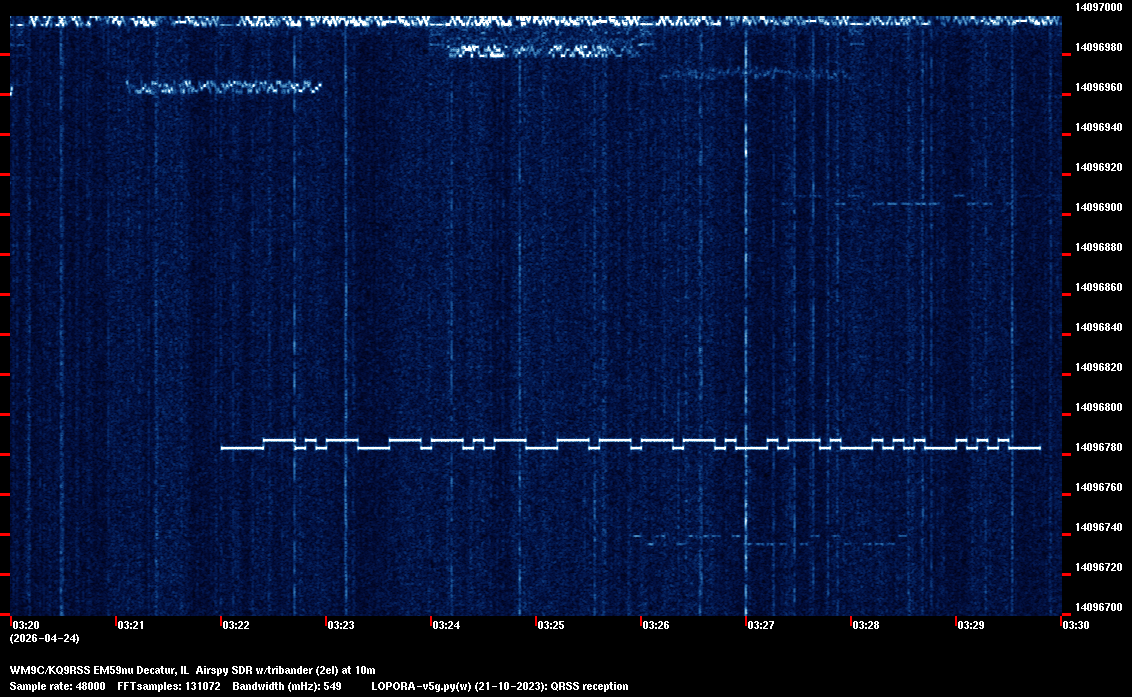1132x697 pixels.
Task: Click the wavy signal near 14096960
Action: coord(224,88)
